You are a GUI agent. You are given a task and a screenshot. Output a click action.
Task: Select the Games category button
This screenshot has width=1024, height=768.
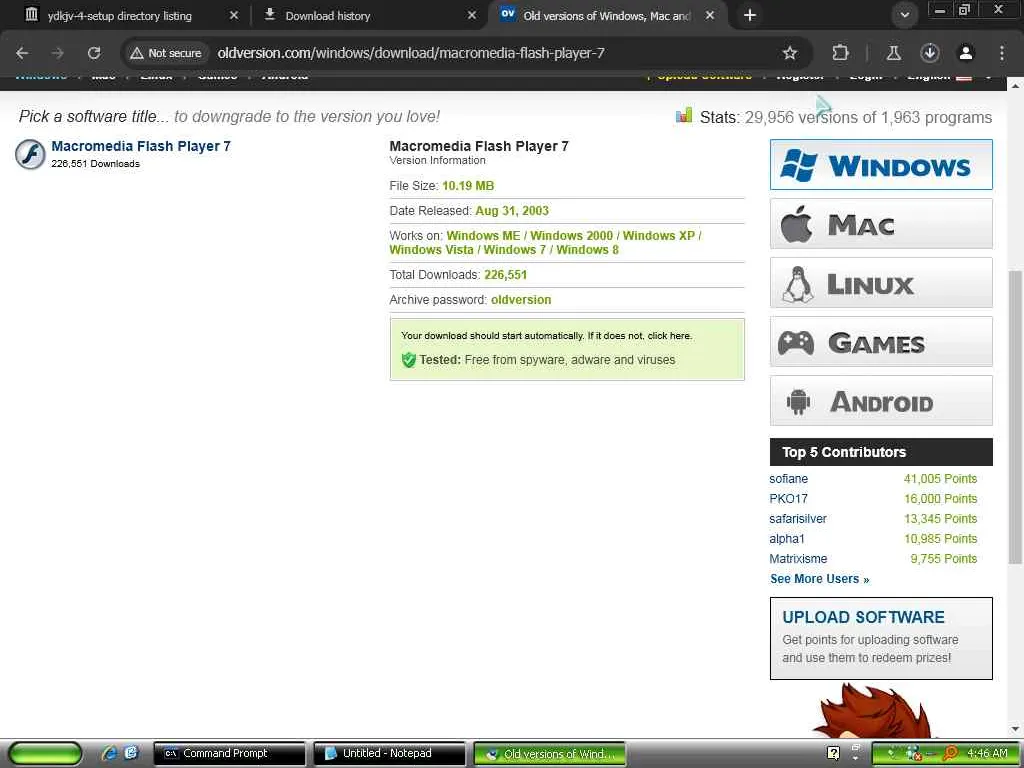881,342
